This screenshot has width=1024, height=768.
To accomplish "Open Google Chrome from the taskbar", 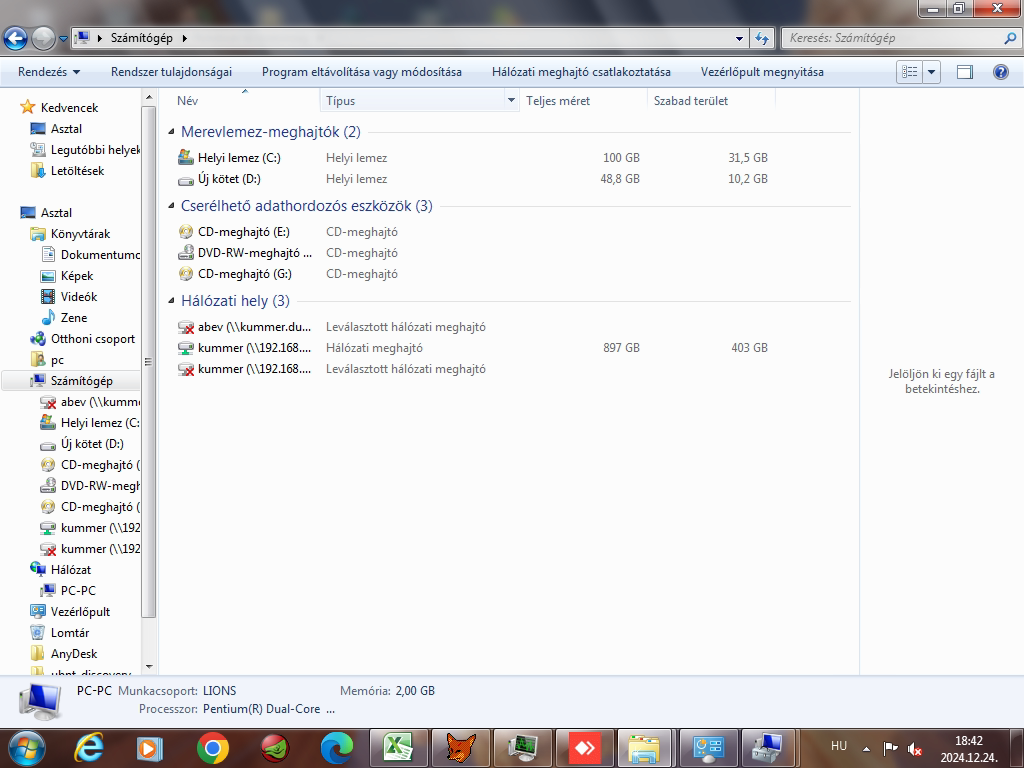I will tap(212, 747).
